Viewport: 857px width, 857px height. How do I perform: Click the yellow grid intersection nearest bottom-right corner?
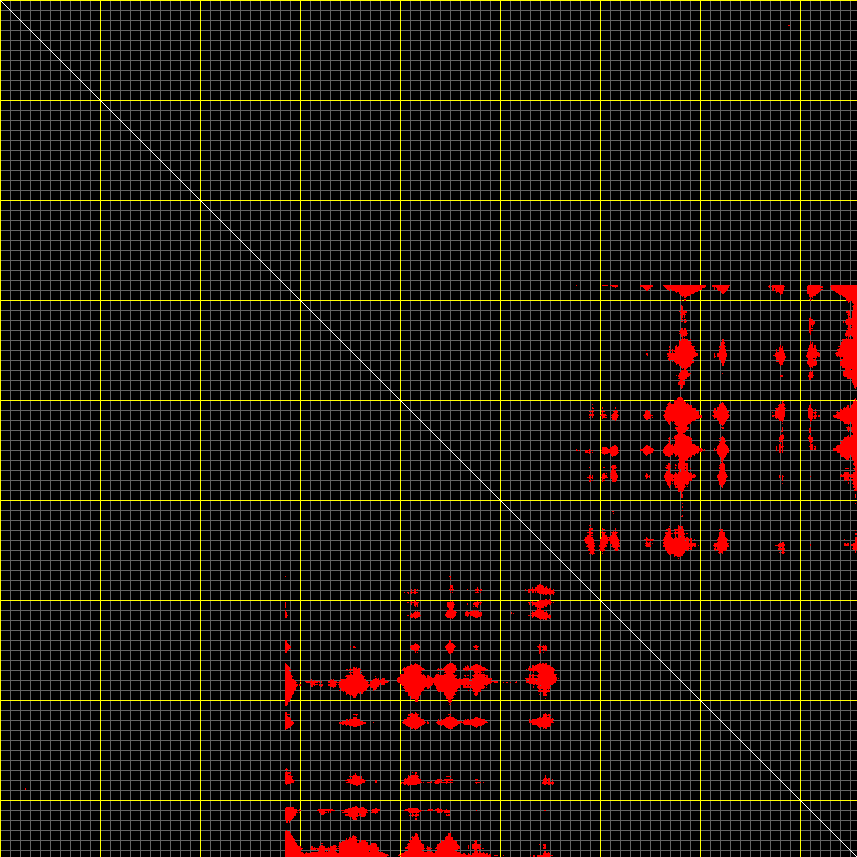800,800
